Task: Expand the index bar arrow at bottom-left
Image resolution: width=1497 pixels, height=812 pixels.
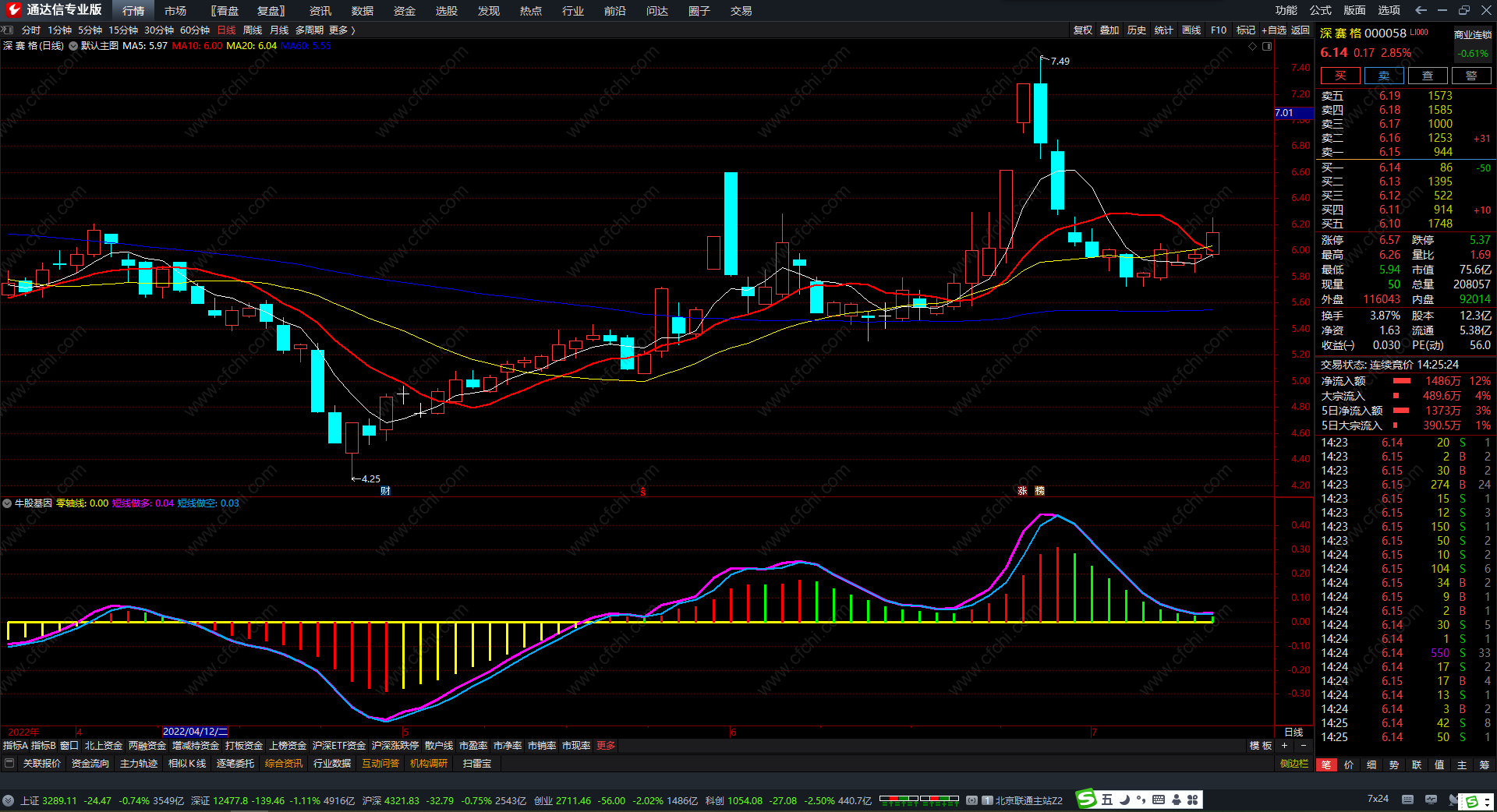Action: point(8,800)
